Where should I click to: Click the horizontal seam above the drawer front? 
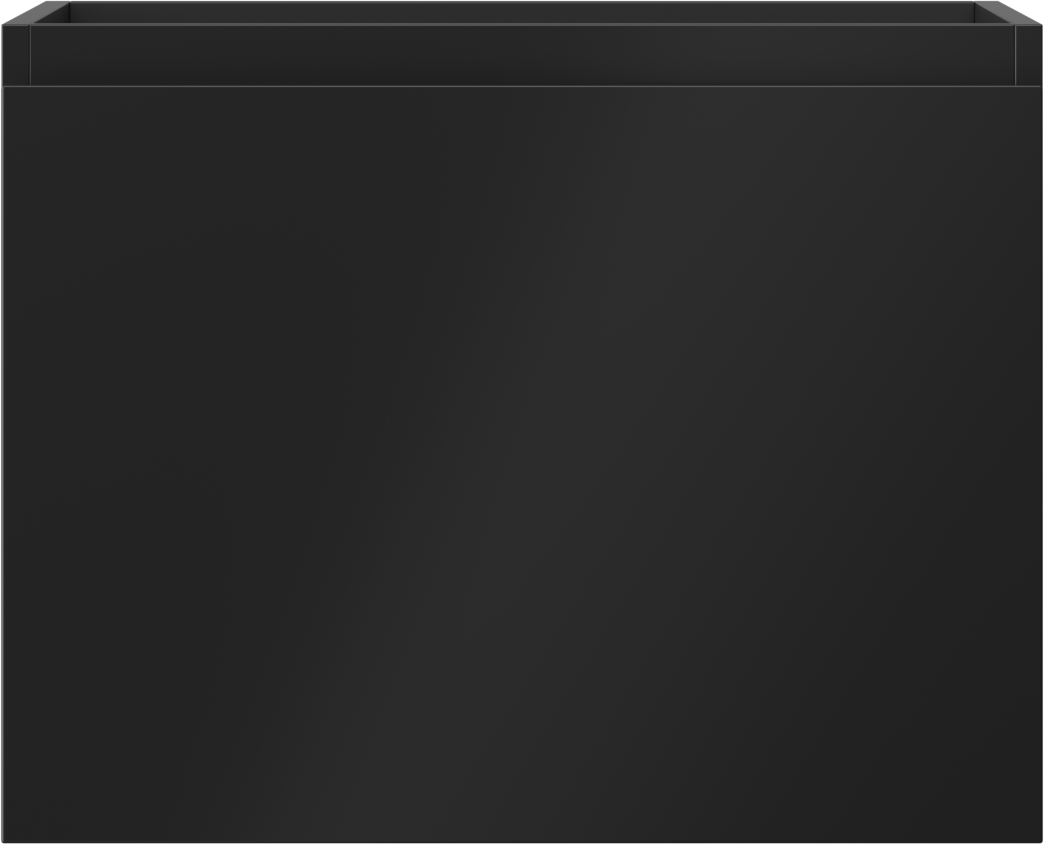click(x=522, y=87)
